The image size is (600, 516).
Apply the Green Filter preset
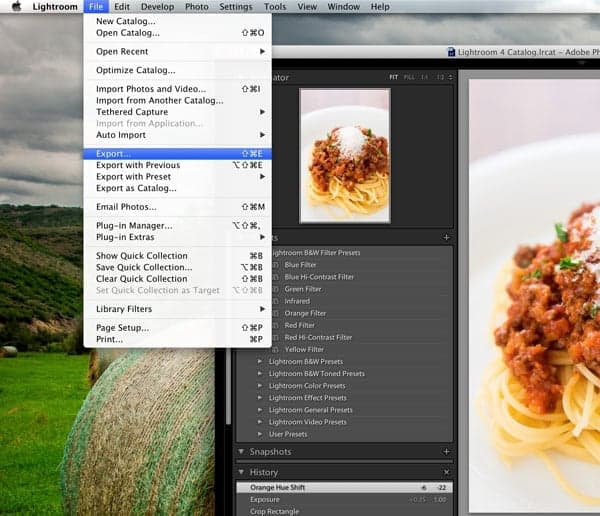pos(303,289)
